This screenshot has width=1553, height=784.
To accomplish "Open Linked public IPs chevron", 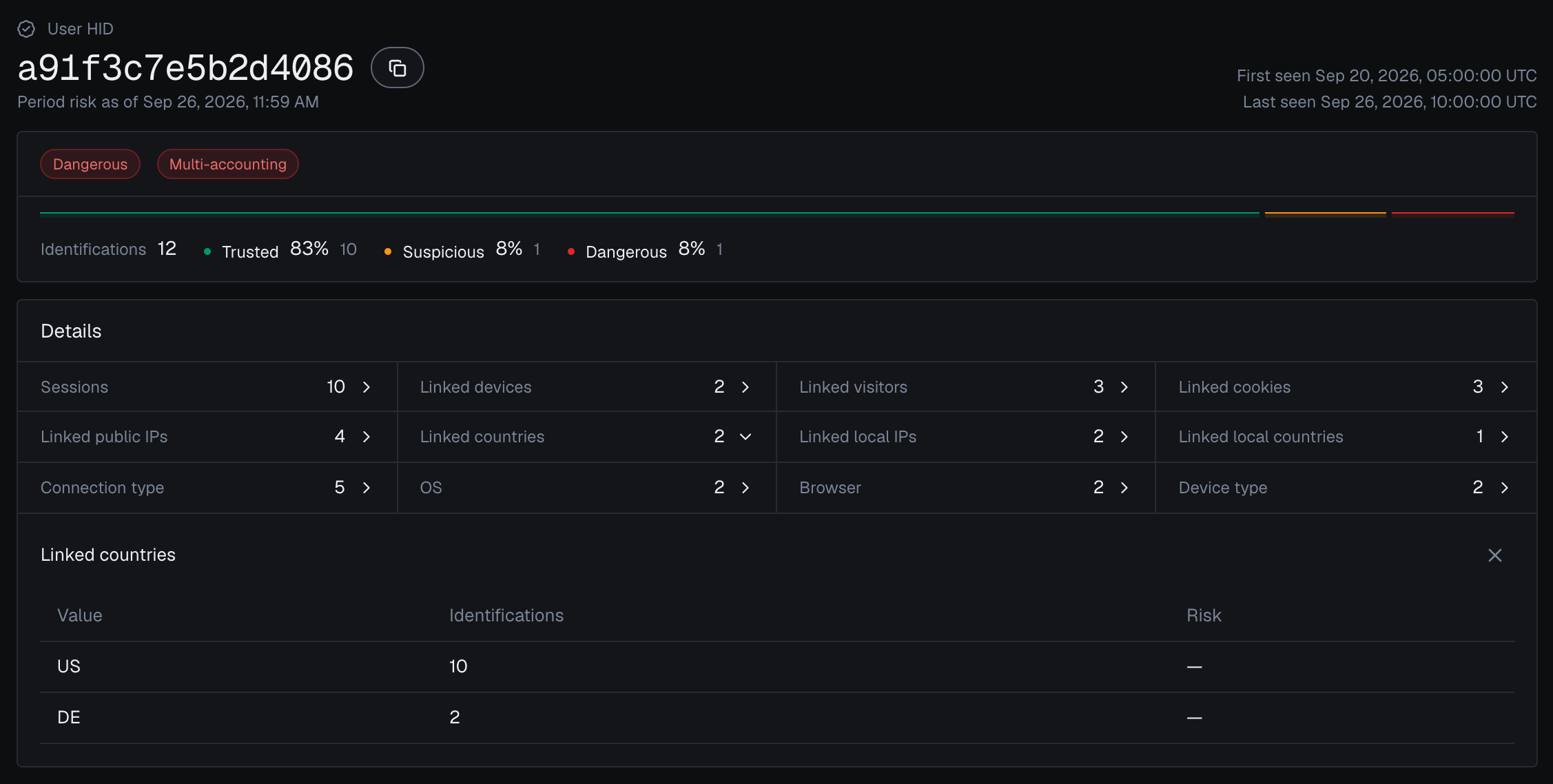I will coord(367,437).
